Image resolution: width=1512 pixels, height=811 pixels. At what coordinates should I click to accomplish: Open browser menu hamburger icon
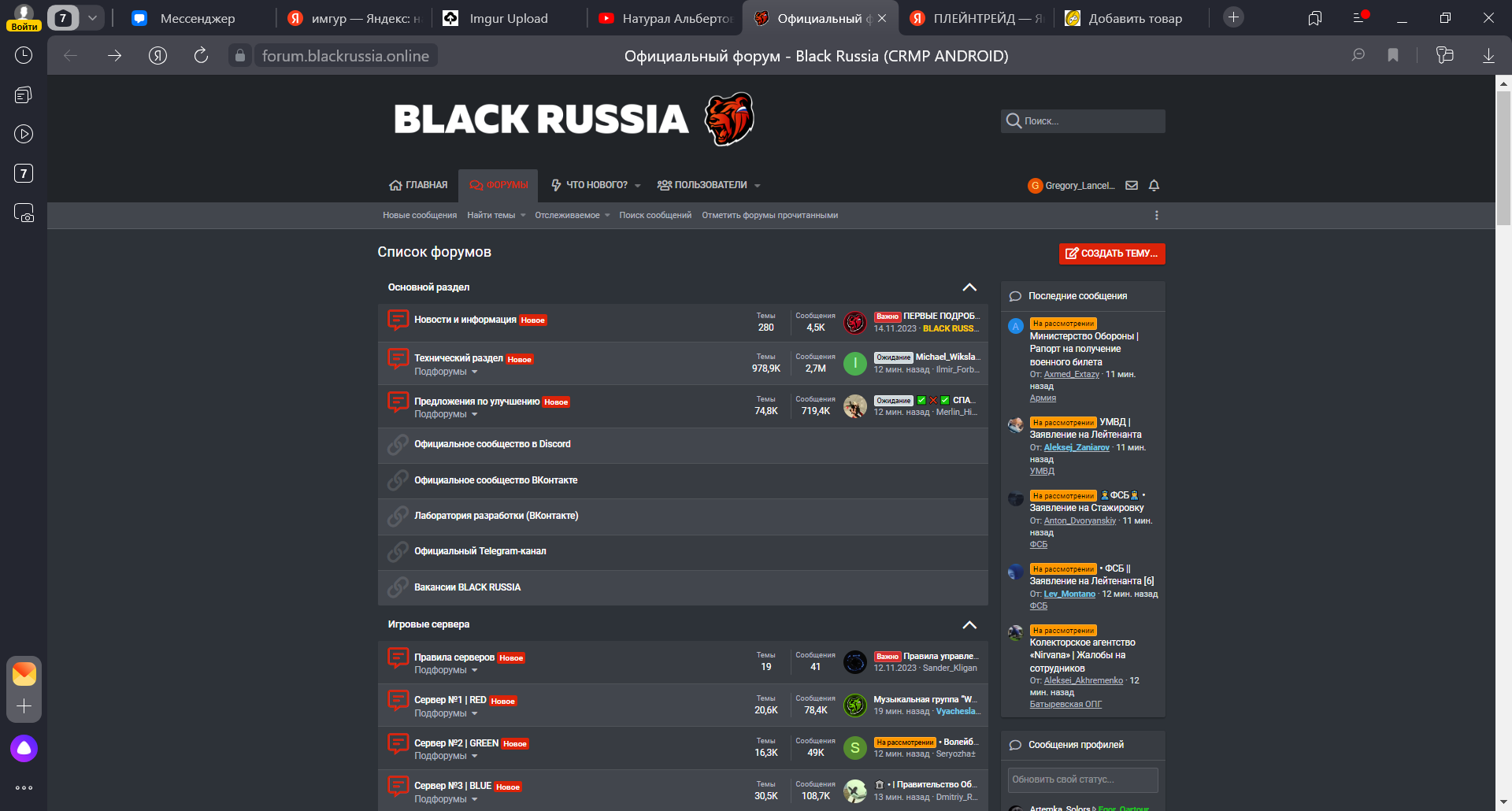1360,17
